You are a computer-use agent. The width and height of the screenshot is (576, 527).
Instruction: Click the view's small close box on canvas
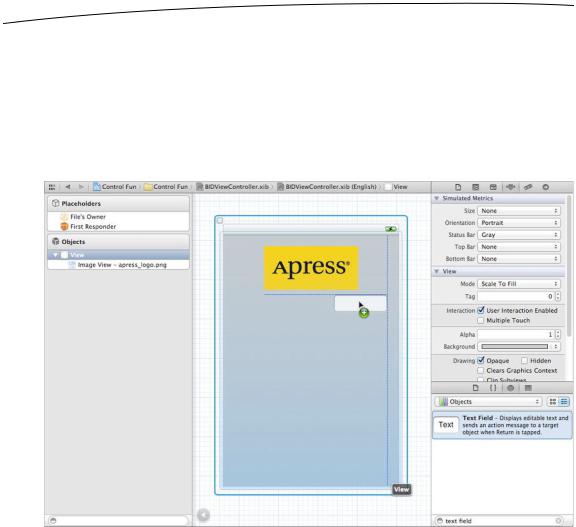(220, 220)
